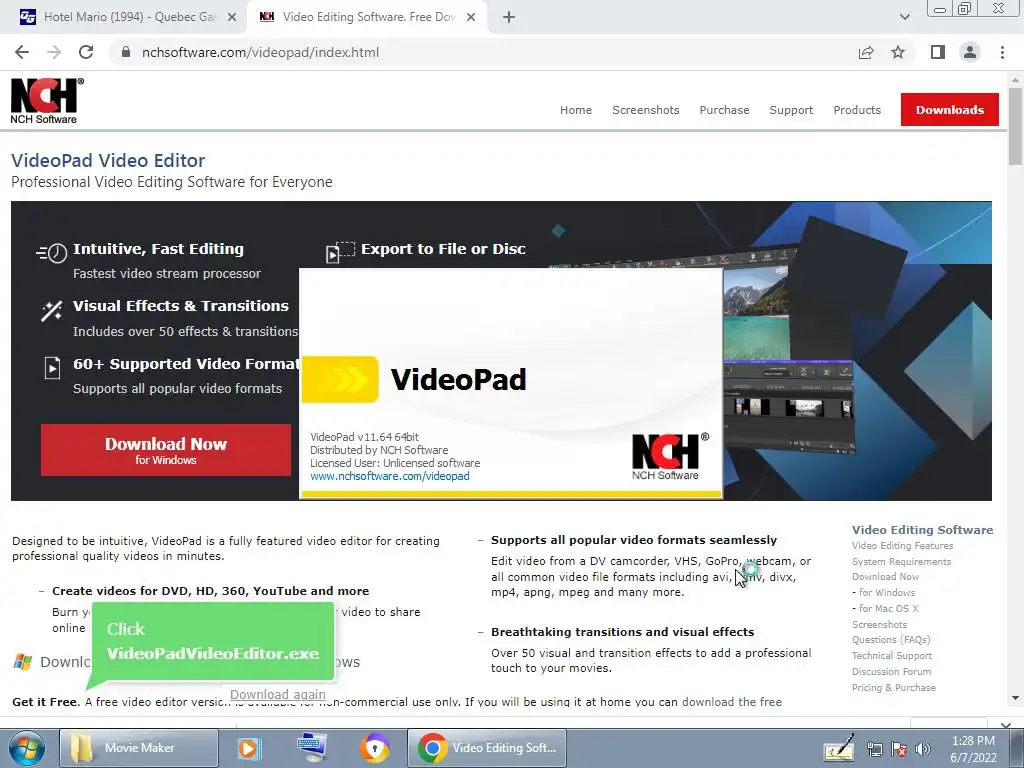Viewport: 1024px width, 768px height.
Task: Open Download Now sidebar link
Action: [x=885, y=577]
